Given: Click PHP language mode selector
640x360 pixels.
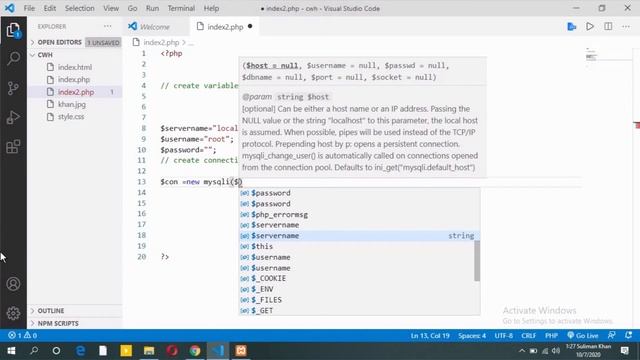Looking at the screenshot, I should click(x=551, y=336).
